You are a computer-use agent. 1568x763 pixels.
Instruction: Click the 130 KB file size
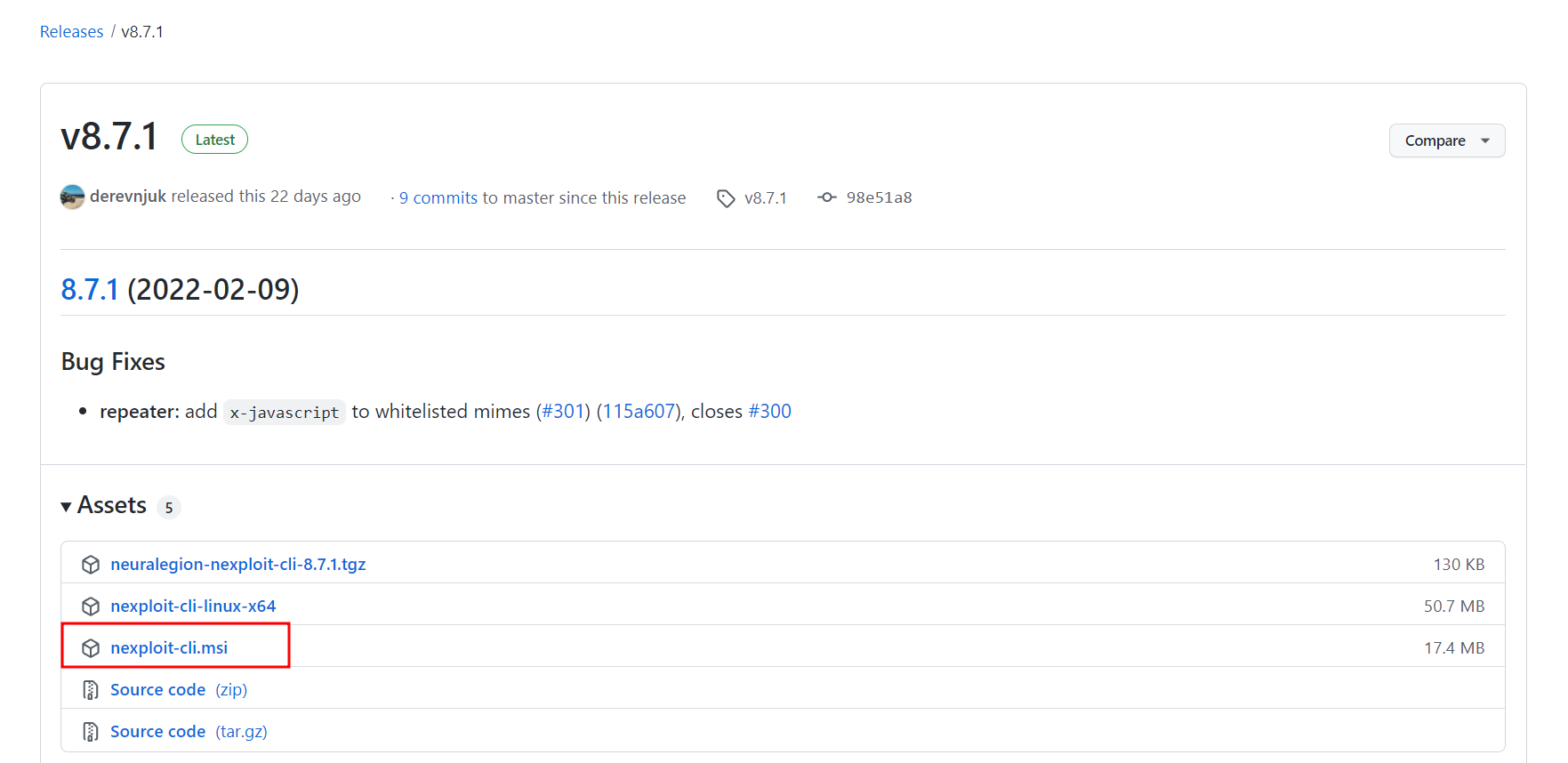(1459, 565)
